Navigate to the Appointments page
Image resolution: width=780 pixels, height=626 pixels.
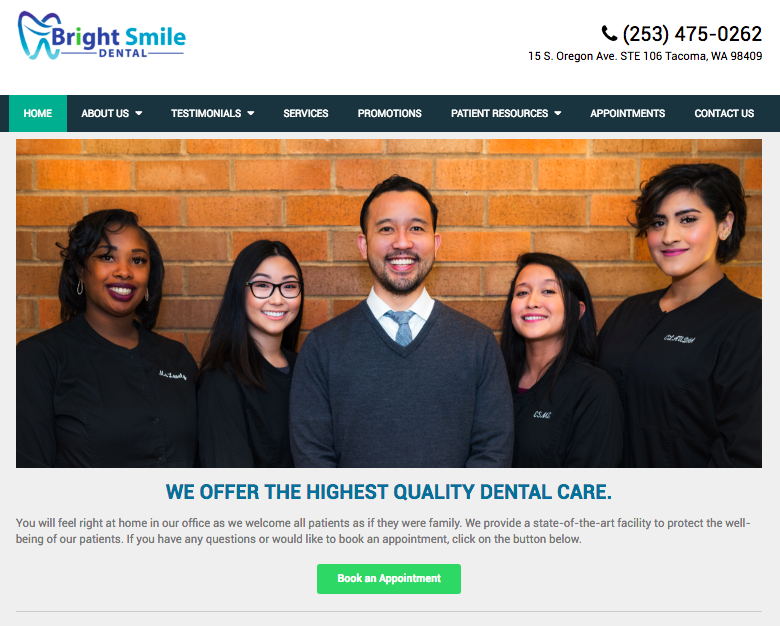coord(627,113)
